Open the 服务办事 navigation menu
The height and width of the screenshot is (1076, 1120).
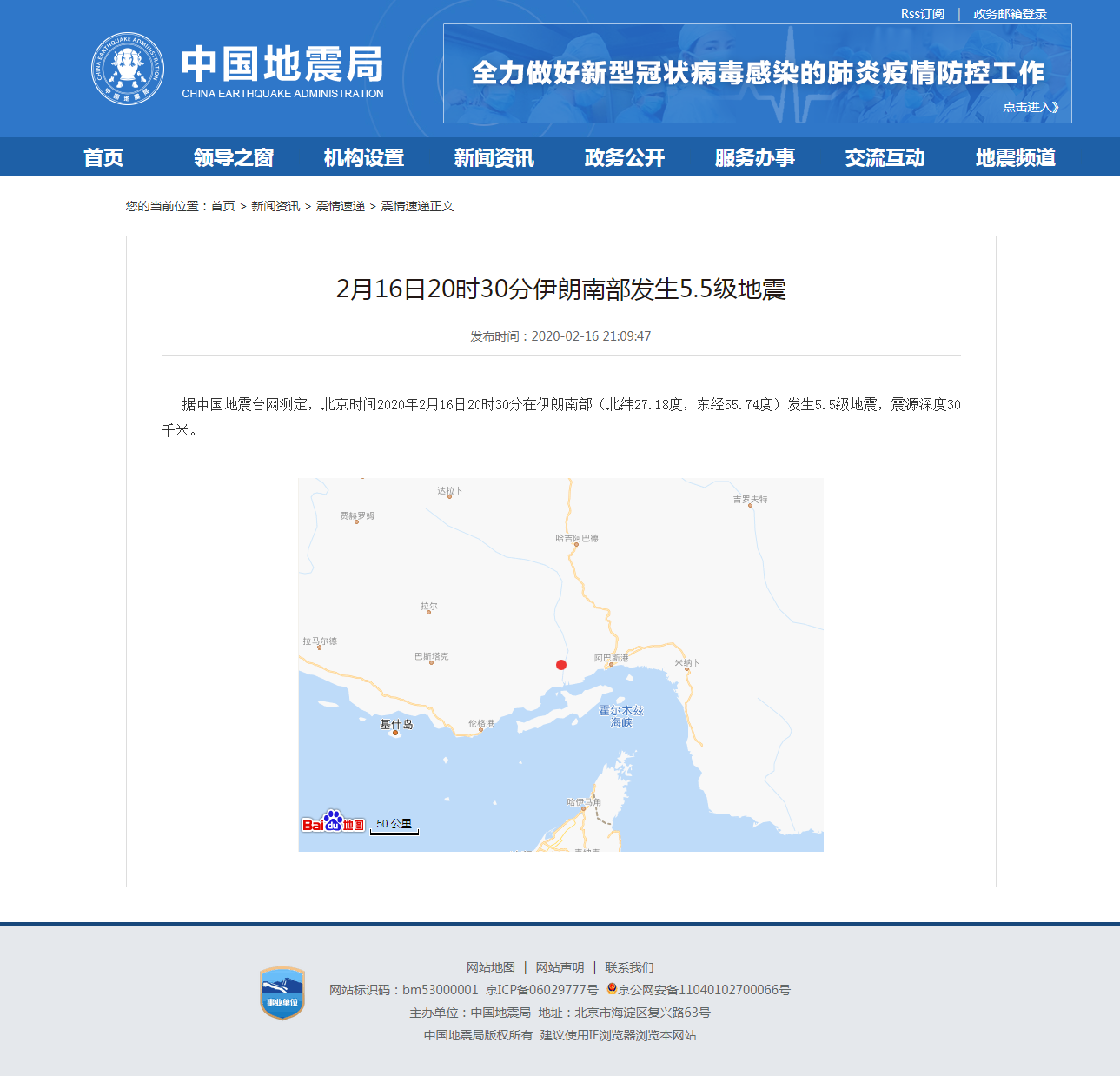[754, 157]
